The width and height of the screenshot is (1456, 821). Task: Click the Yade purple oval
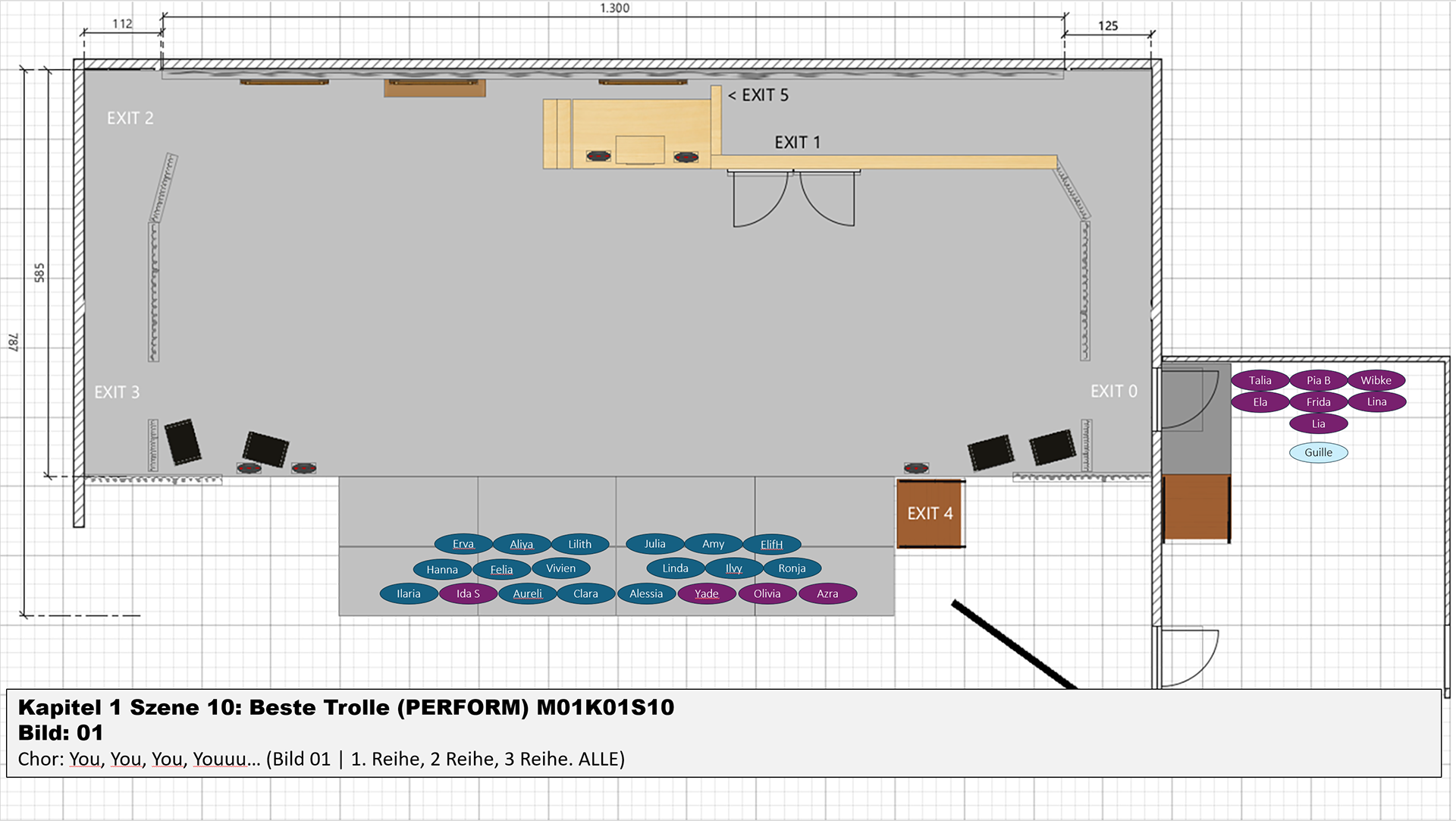(x=706, y=593)
